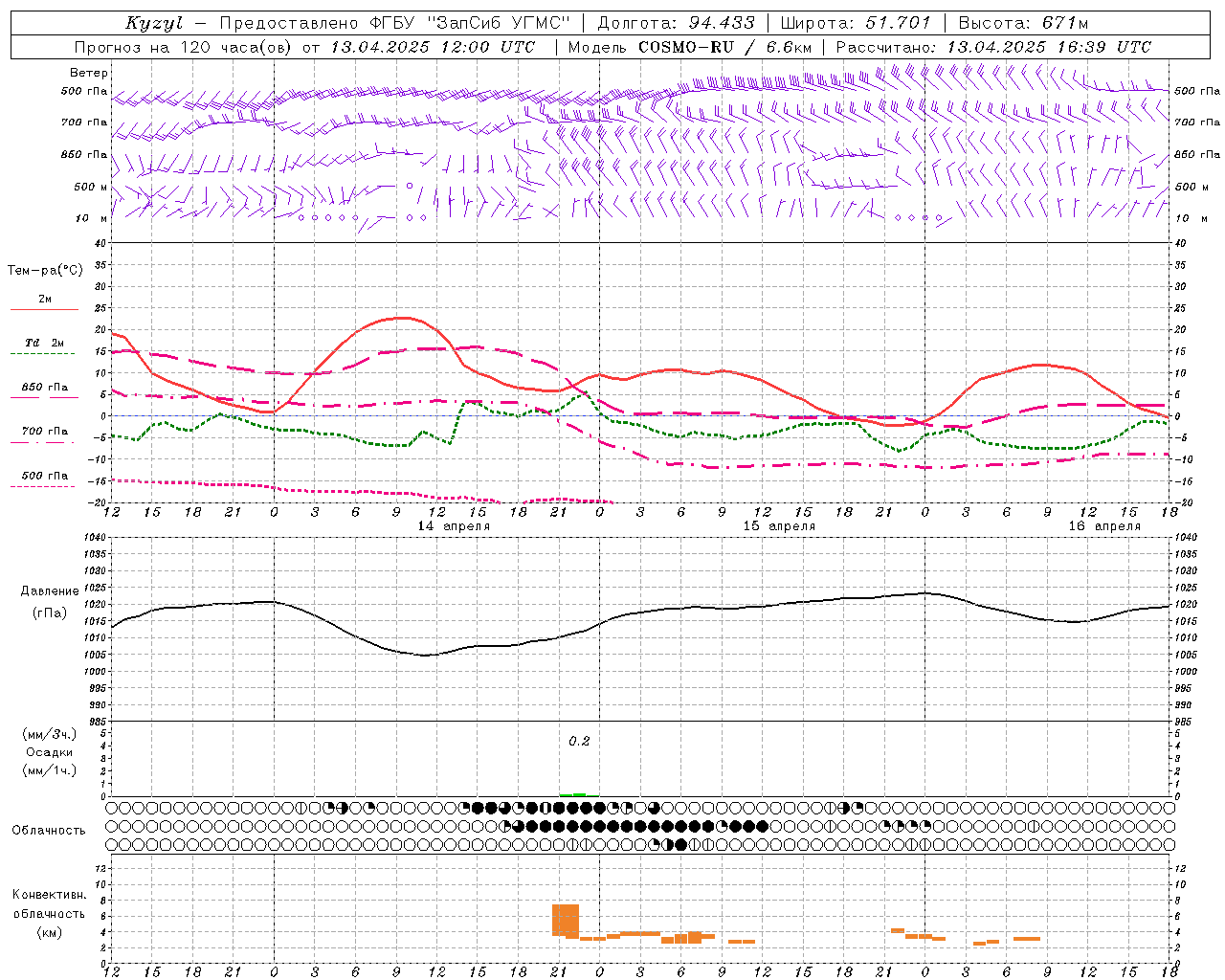Click the 'Конвективн.' convective cloud label
The image size is (1225, 980).
(50, 895)
